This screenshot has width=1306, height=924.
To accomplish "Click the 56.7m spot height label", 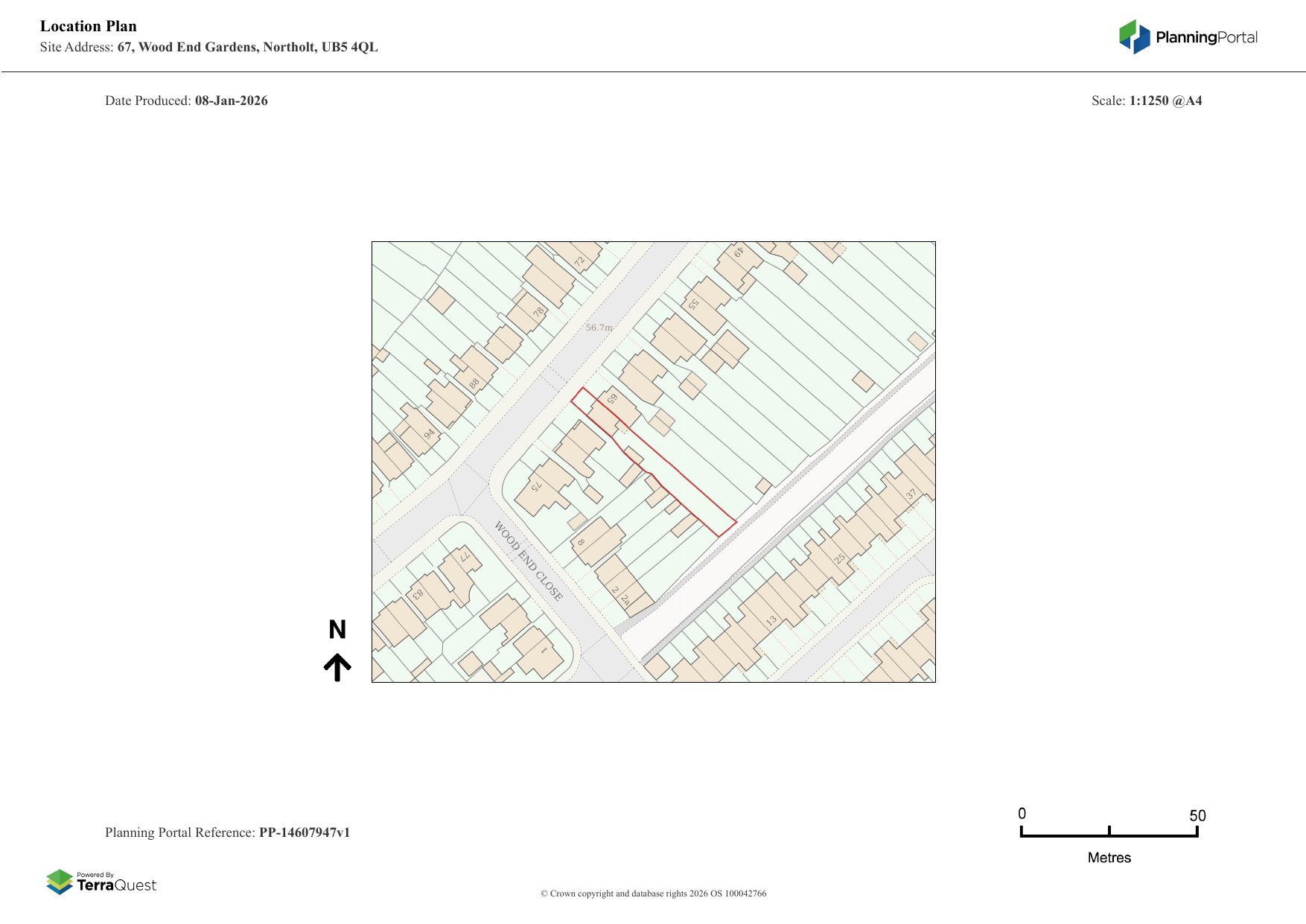I will (599, 328).
